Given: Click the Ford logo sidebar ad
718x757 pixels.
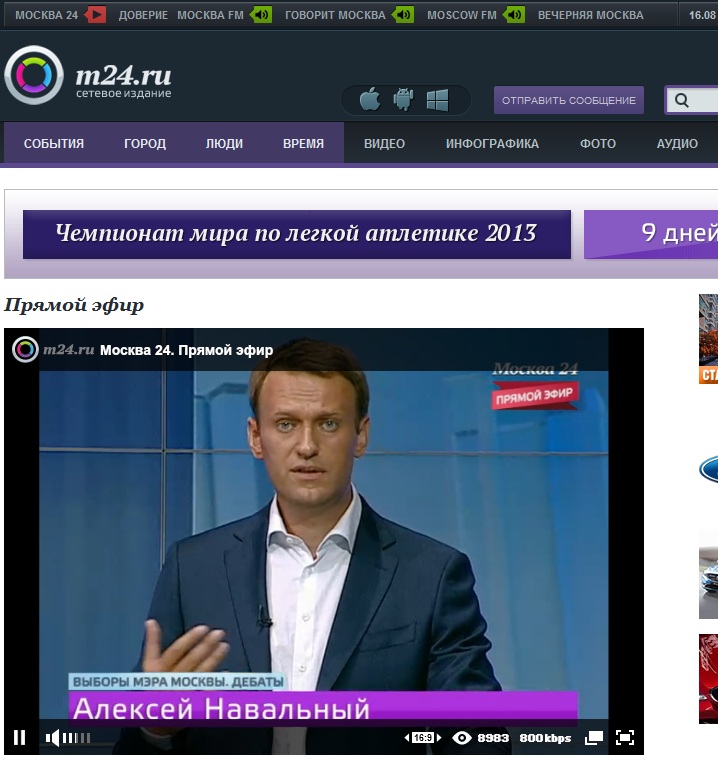Looking at the screenshot, I should [708, 469].
